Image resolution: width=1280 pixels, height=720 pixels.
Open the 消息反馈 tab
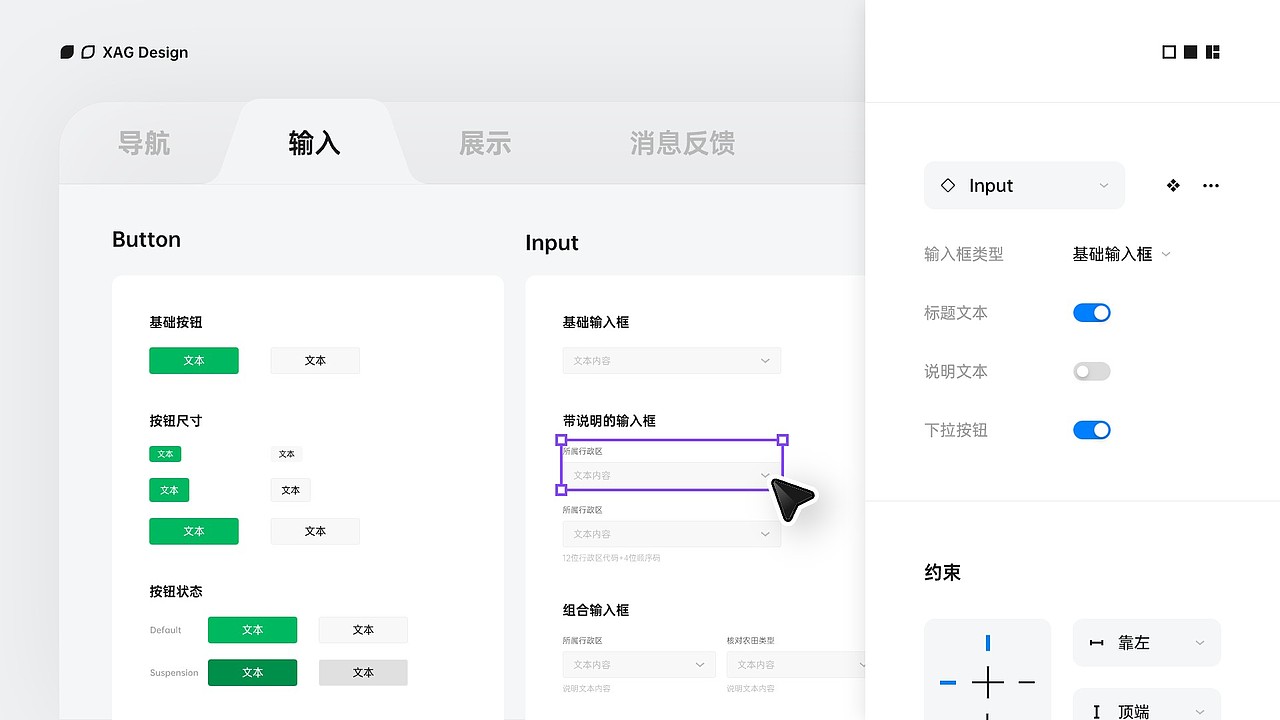tap(681, 143)
